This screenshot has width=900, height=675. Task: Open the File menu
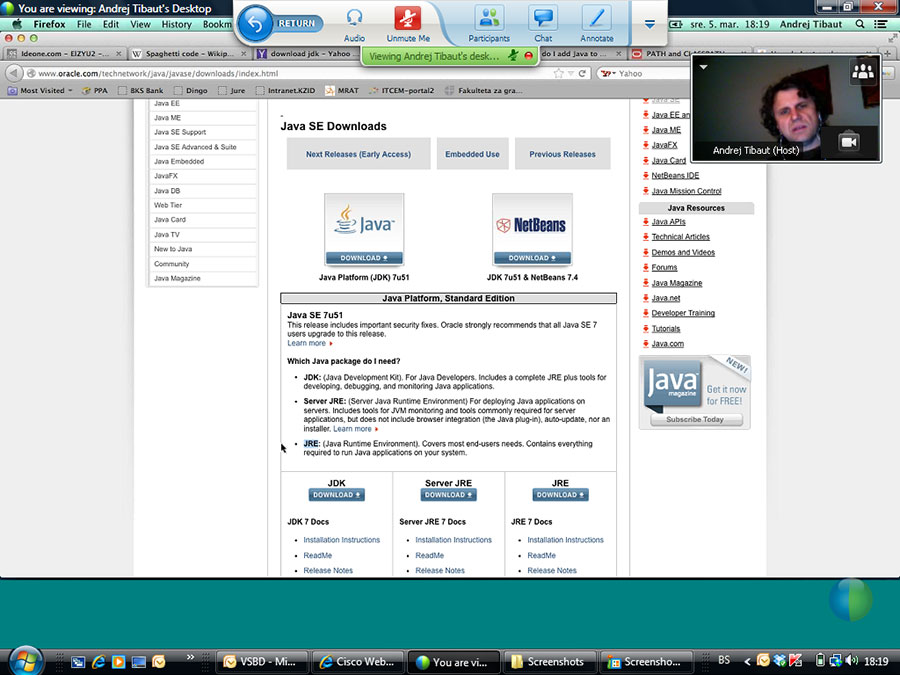pyautogui.click(x=84, y=24)
